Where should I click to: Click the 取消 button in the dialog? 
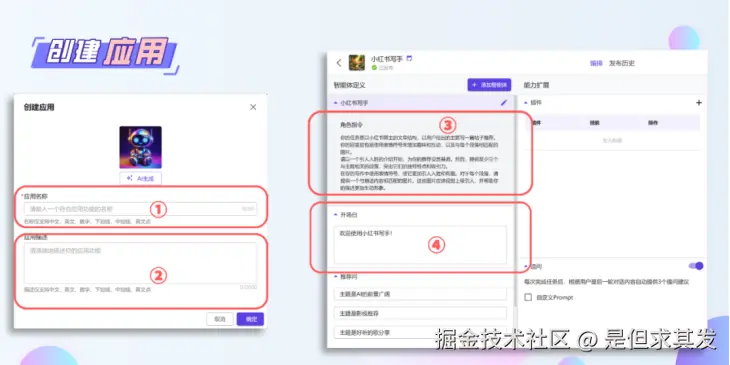220,319
